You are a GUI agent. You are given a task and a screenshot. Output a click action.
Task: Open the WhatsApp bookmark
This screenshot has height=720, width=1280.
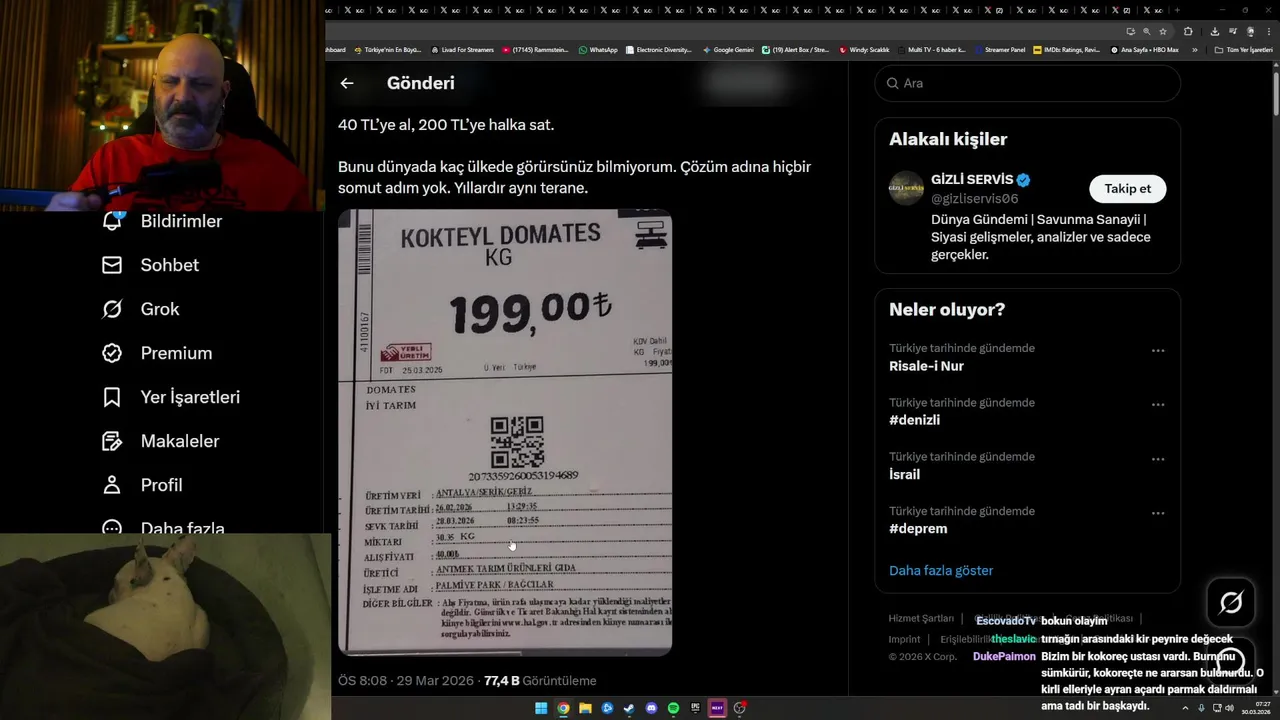598,50
